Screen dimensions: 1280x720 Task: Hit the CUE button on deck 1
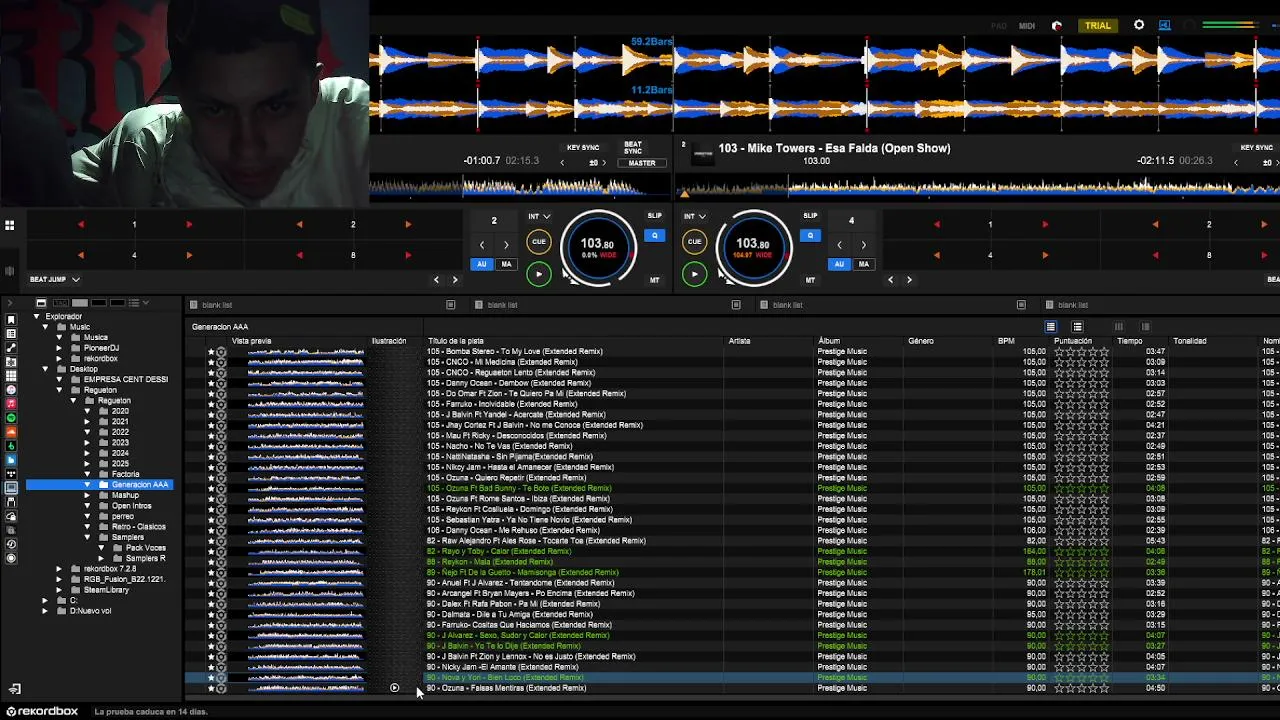(538, 241)
